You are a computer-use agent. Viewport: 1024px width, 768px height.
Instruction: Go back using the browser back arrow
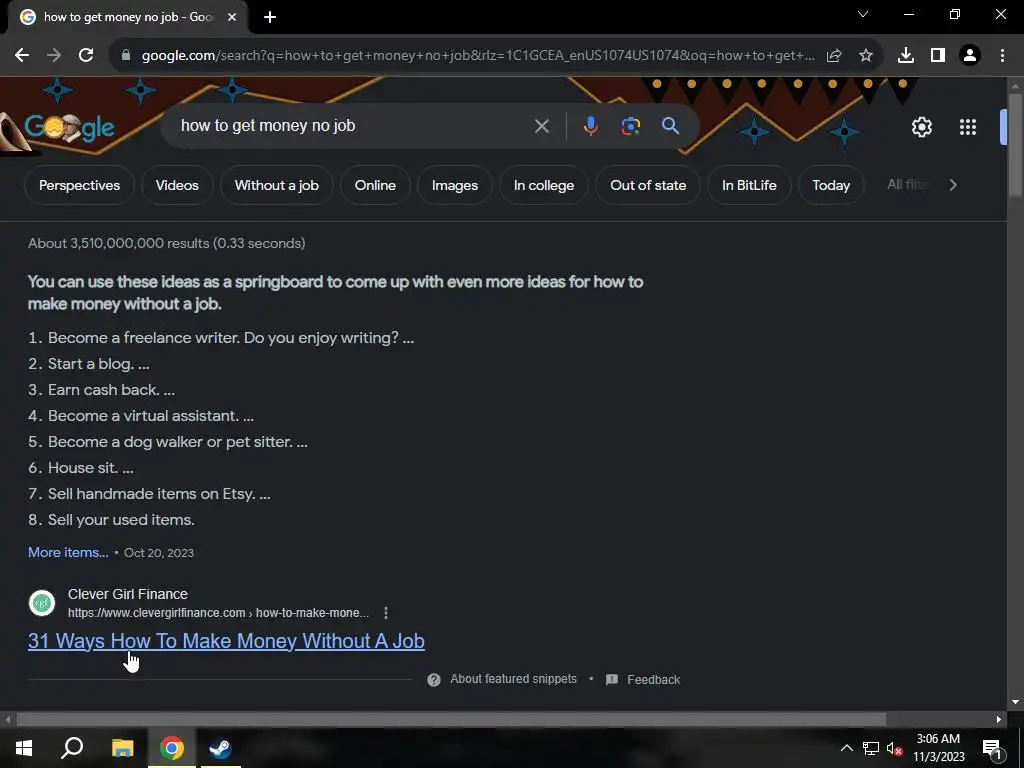22,56
